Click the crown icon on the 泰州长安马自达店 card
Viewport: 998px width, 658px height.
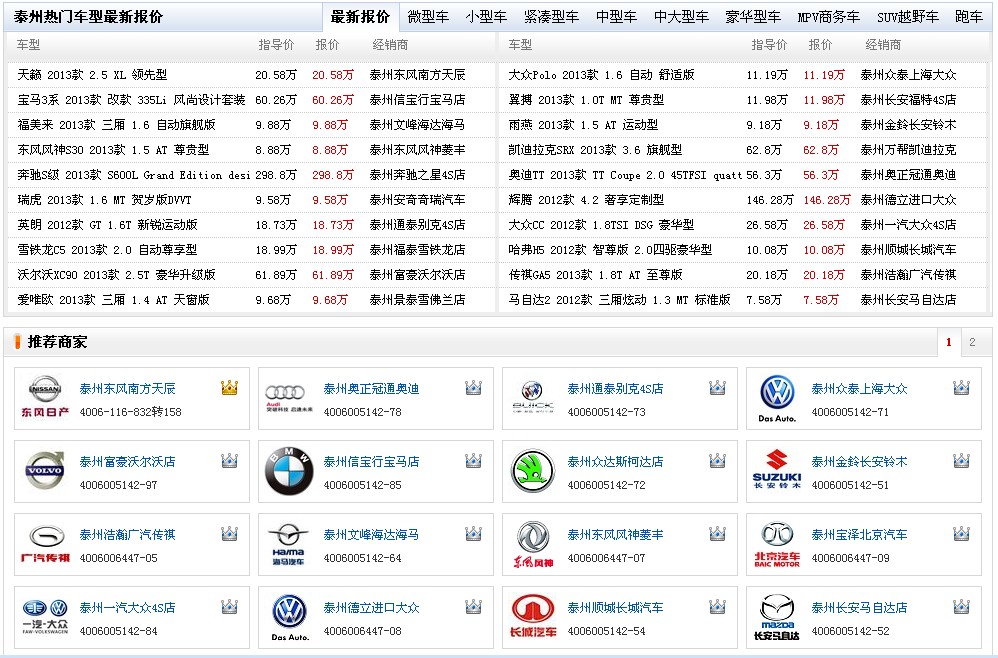coord(961,606)
